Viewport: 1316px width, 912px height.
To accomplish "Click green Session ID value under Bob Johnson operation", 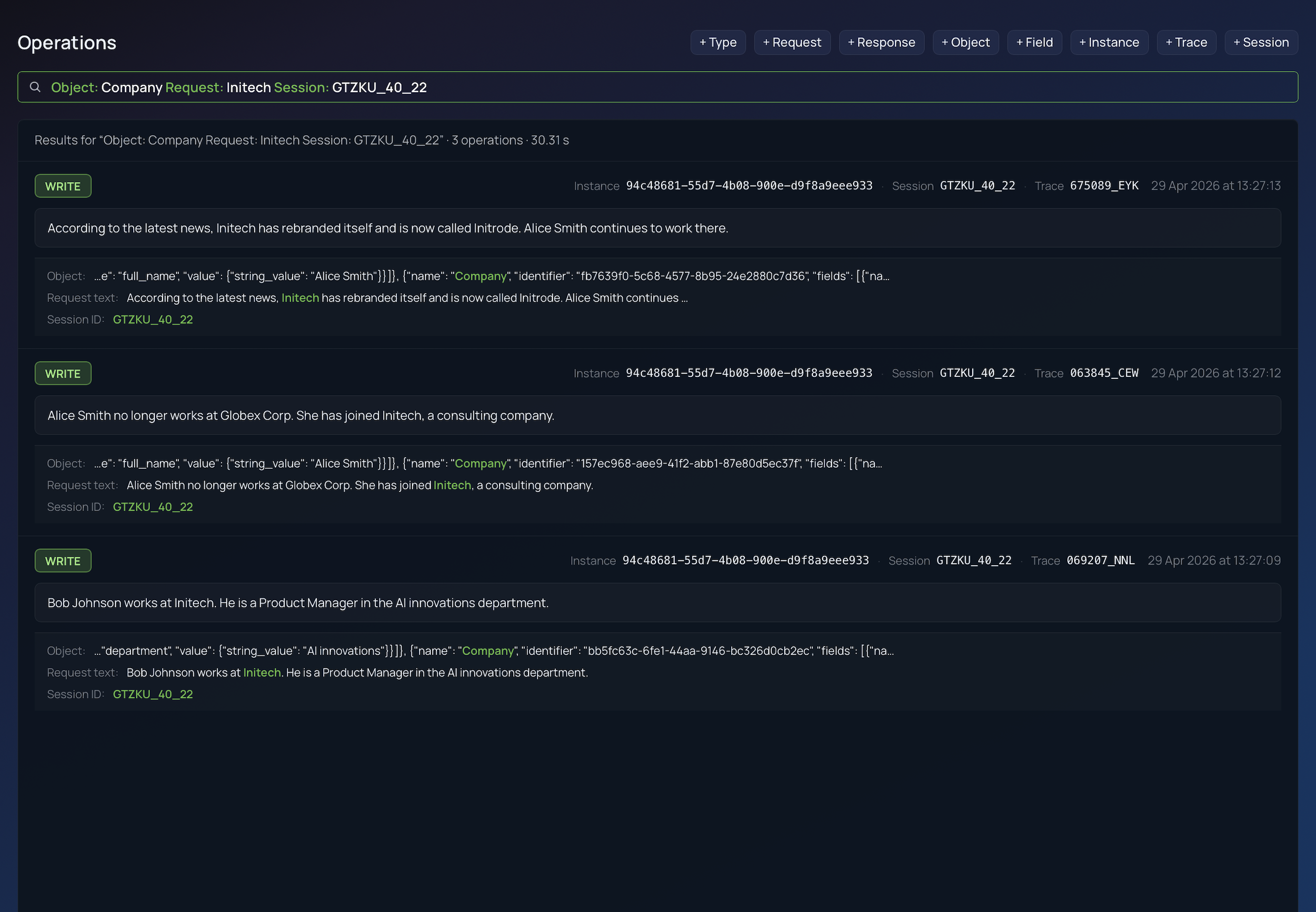I will tap(153, 694).
